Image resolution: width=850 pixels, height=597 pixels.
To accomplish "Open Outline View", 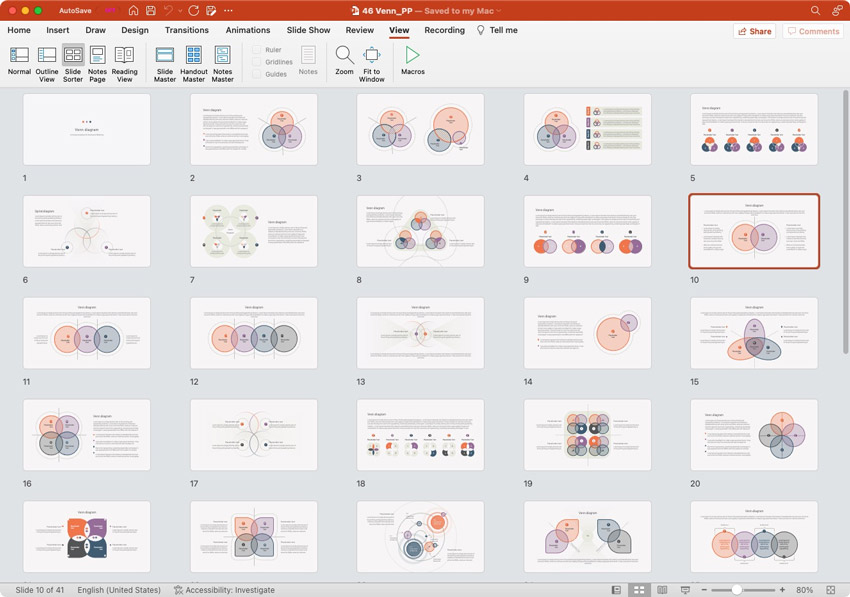I will click(46, 63).
